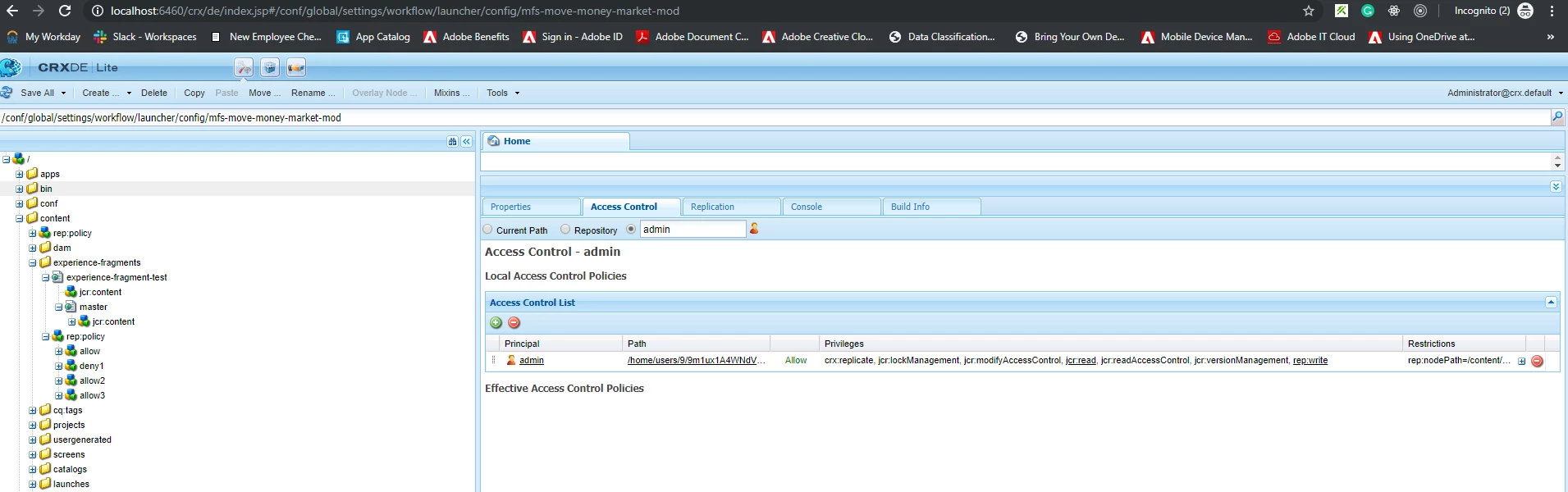Switch to the Console tab

[x=832, y=207]
